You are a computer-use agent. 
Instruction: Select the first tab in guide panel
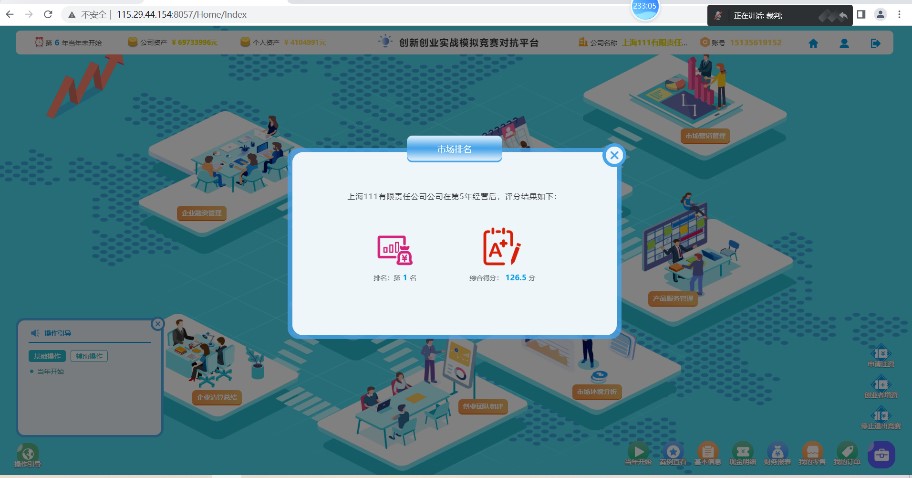46,356
